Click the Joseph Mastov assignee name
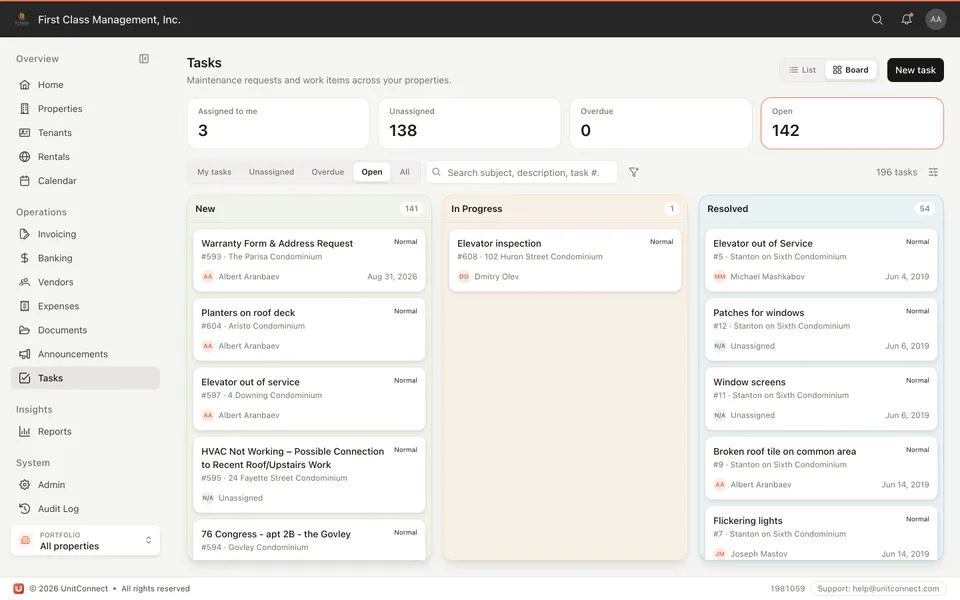The width and height of the screenshot is (960, 600). [759, 554]
